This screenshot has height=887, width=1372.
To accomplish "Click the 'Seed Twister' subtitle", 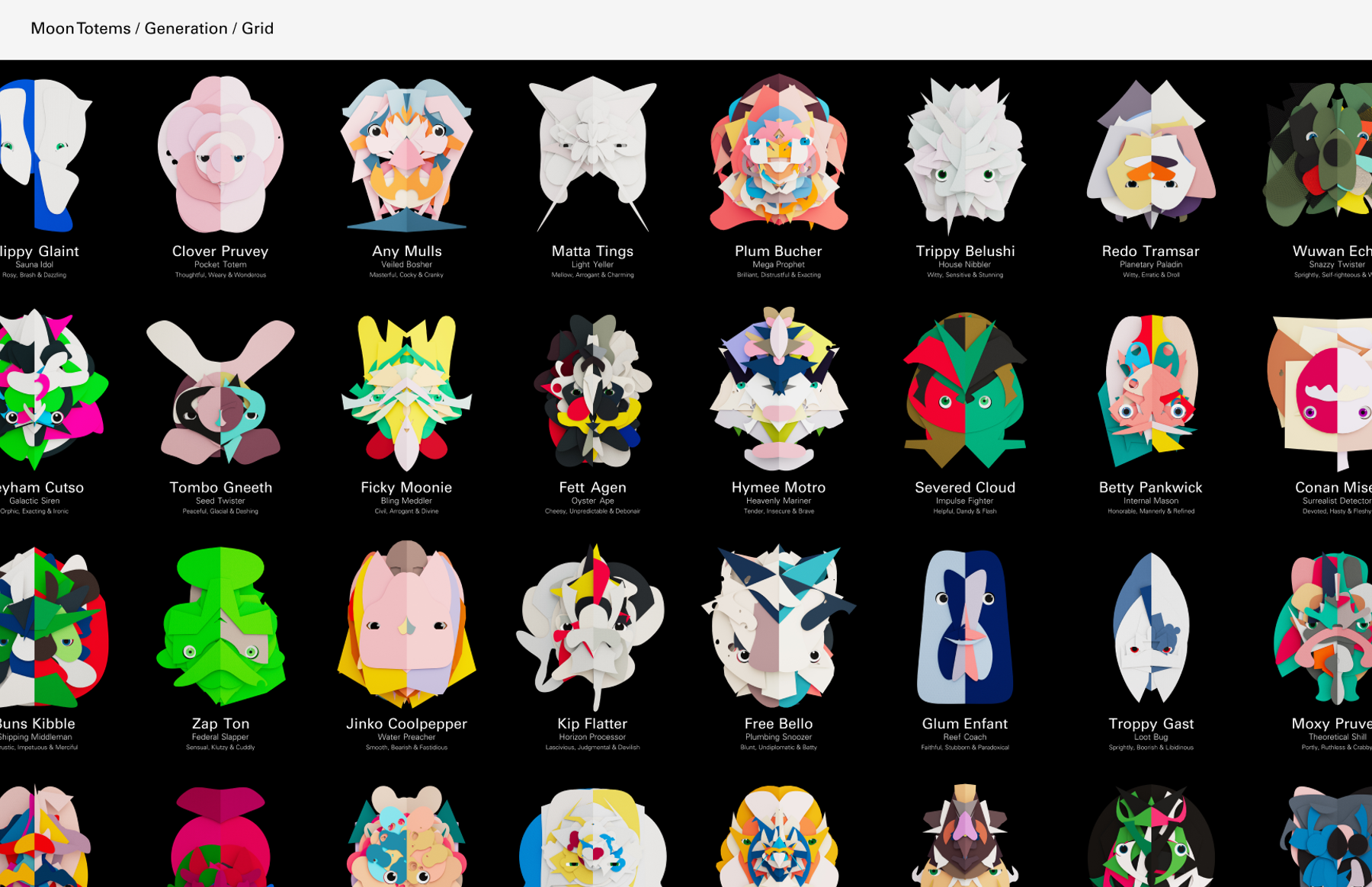I will coord(220,501).
